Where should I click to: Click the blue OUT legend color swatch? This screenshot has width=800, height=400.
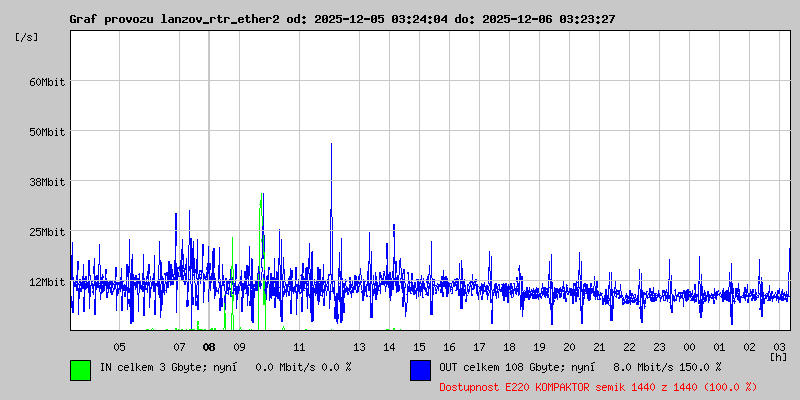pos(420,370)
